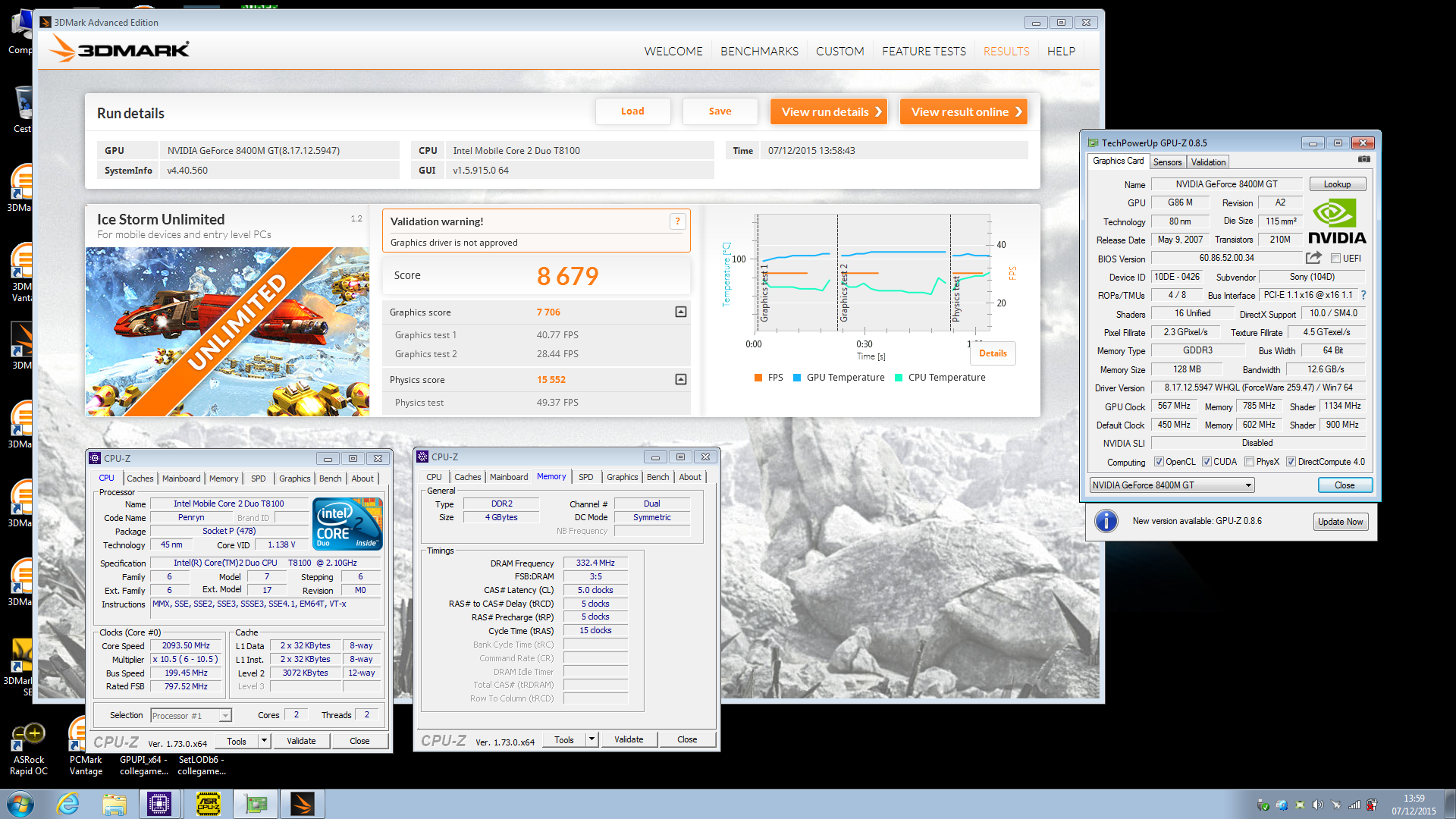The height and width of the screenshot is (819, 1456).
Task: Click the Intel Core 2 Duo badge in CPU-Z
Action: pyautogui.click(x=347, y=523)
